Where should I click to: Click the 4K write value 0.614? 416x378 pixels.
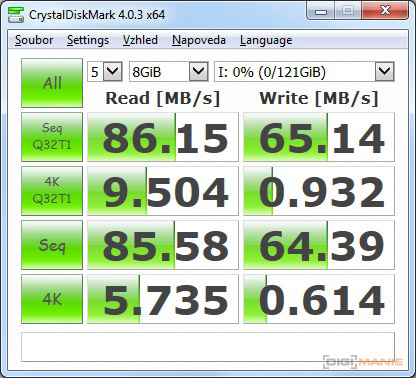(x=319, y=299)
